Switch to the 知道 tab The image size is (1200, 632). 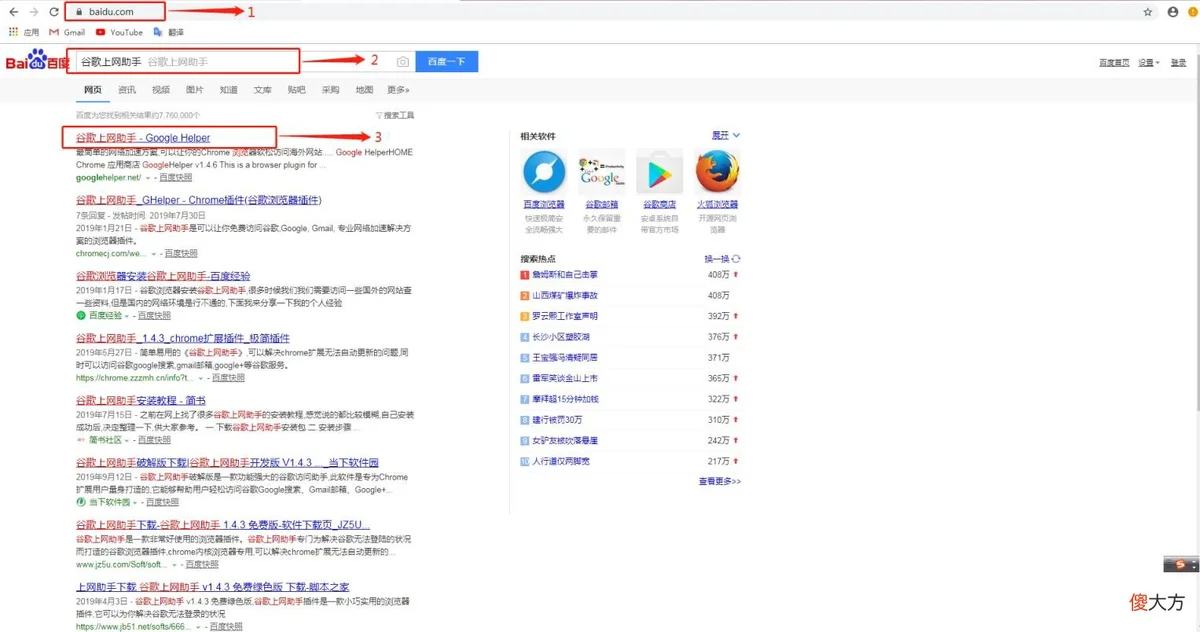(229, 90)
